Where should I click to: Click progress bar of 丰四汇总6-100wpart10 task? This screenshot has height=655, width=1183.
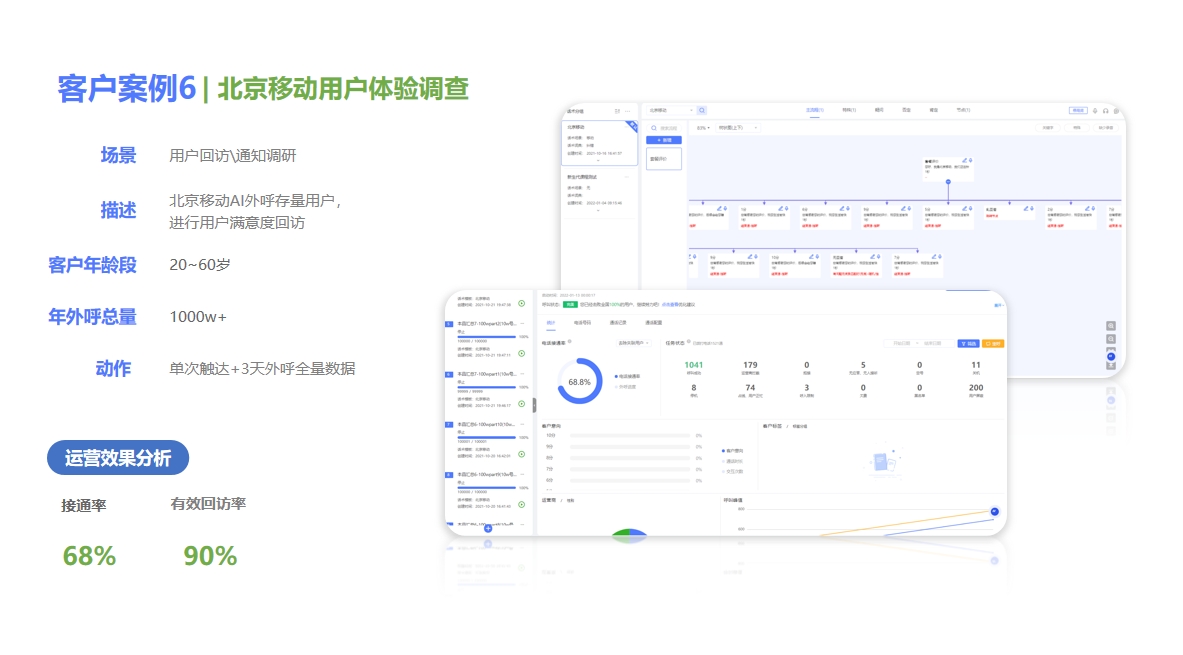(487, 437)
